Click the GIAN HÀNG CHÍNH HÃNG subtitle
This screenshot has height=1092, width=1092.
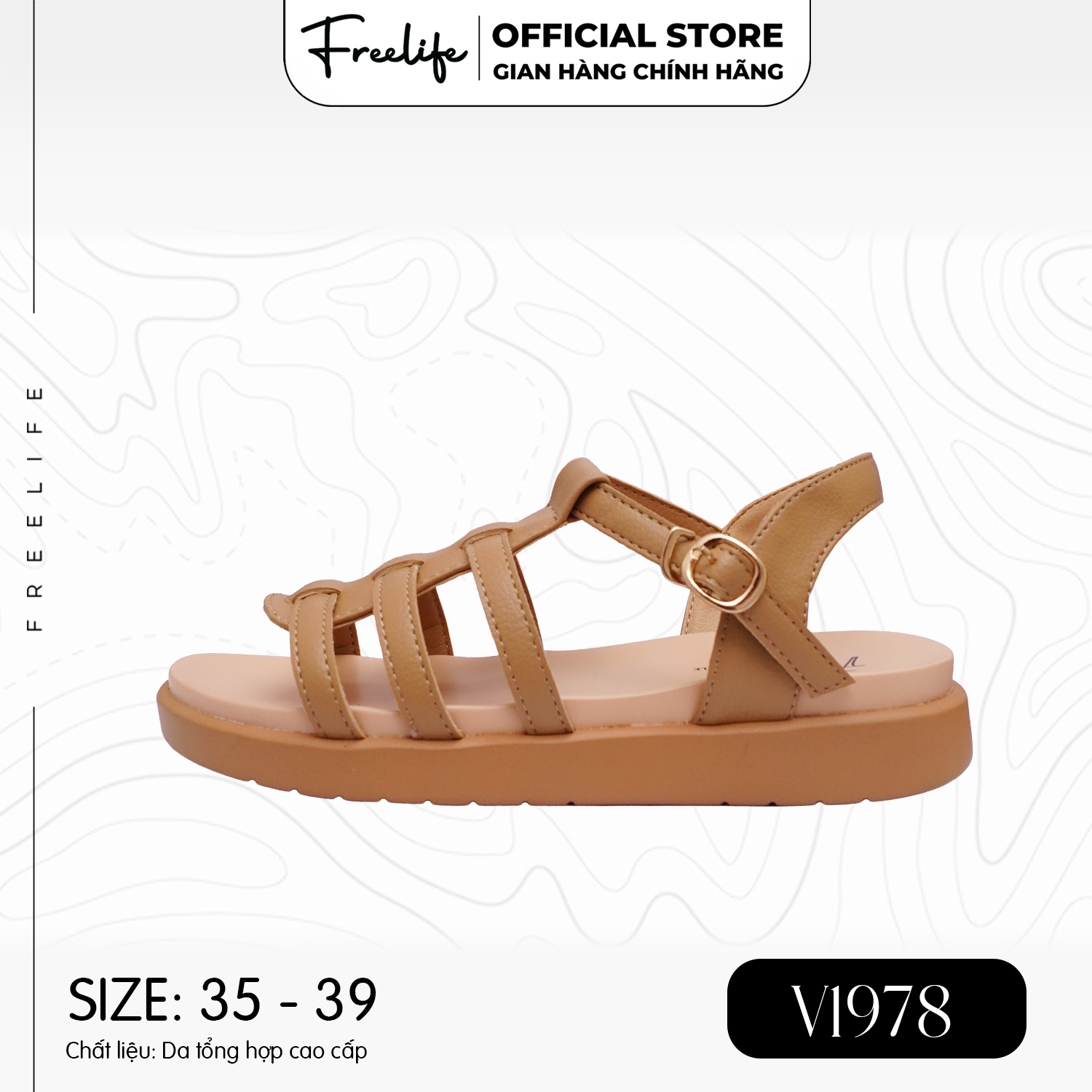tap(638, 71)
